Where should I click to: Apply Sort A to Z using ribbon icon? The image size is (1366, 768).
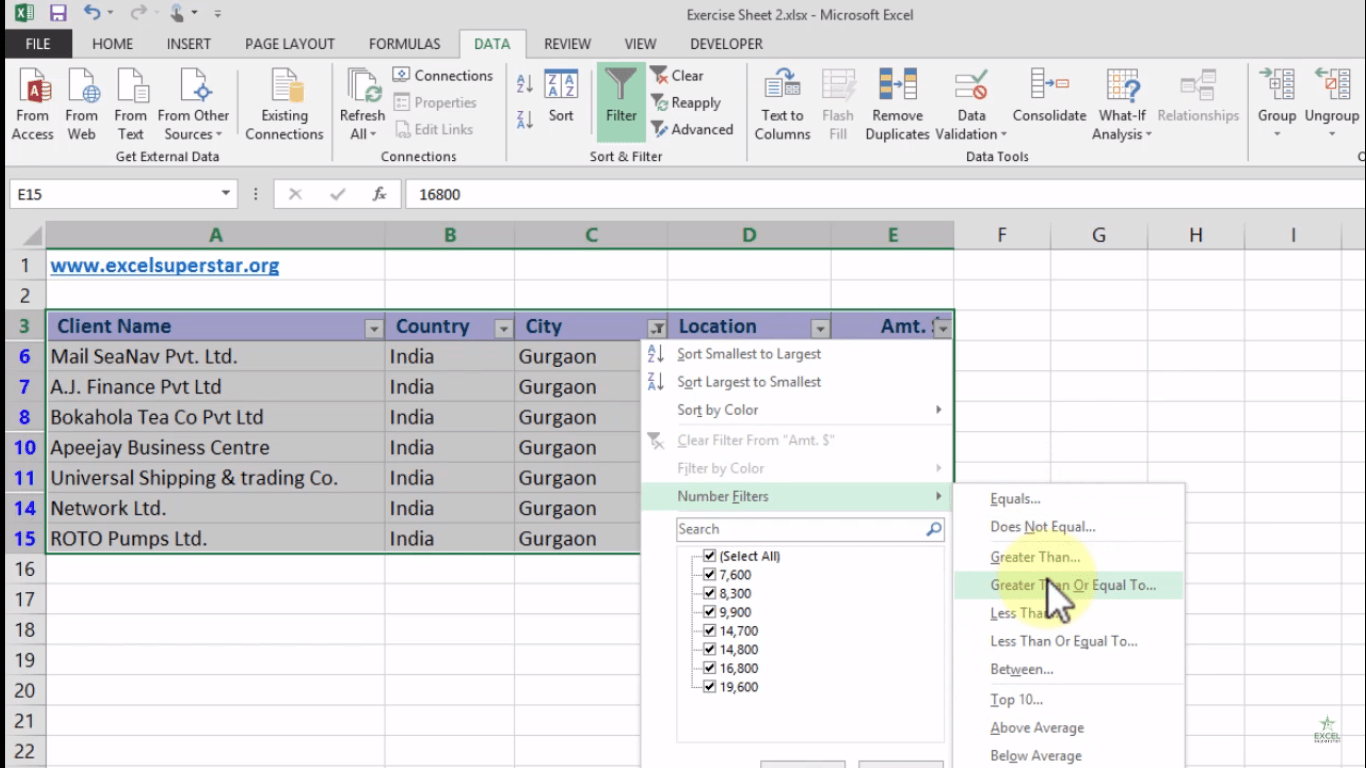[524, 84]
